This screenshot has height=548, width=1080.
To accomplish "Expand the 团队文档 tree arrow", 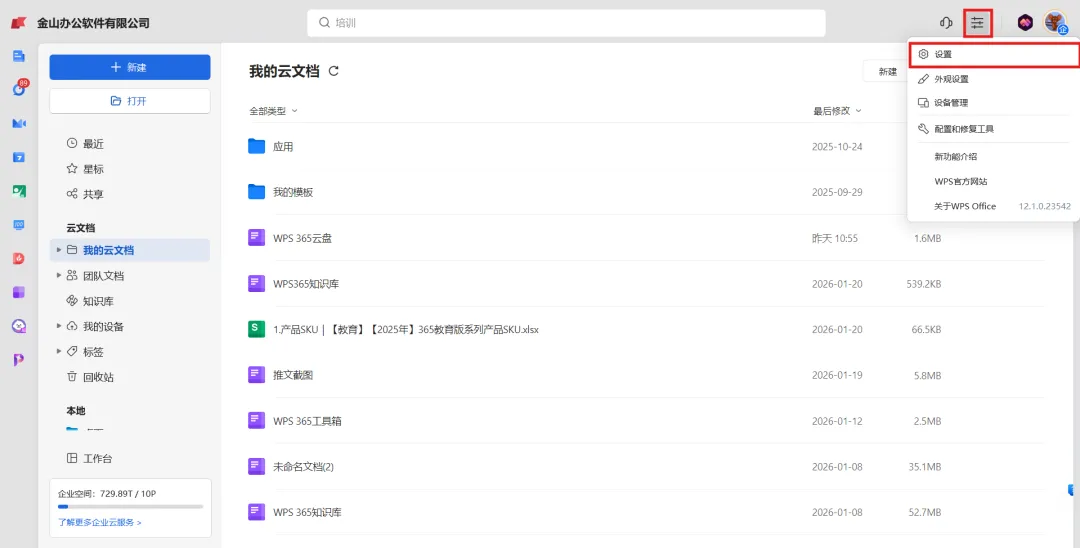I will point(59,275).
